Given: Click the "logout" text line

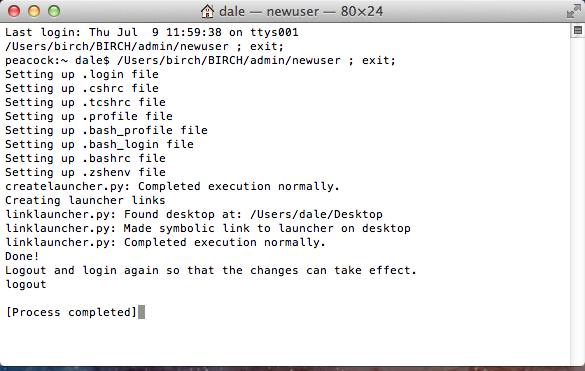Looking at the screenshot, I should coord(26,284).
